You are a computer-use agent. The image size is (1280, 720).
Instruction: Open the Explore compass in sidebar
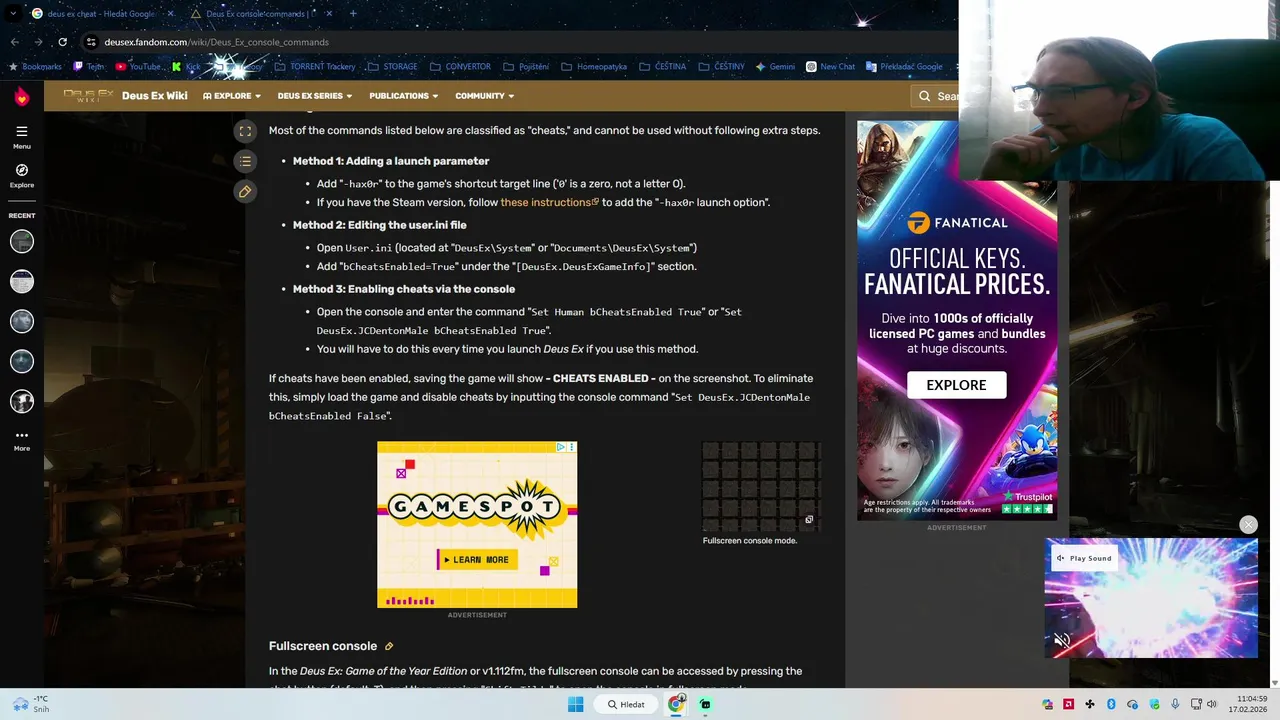coord(22,176)
